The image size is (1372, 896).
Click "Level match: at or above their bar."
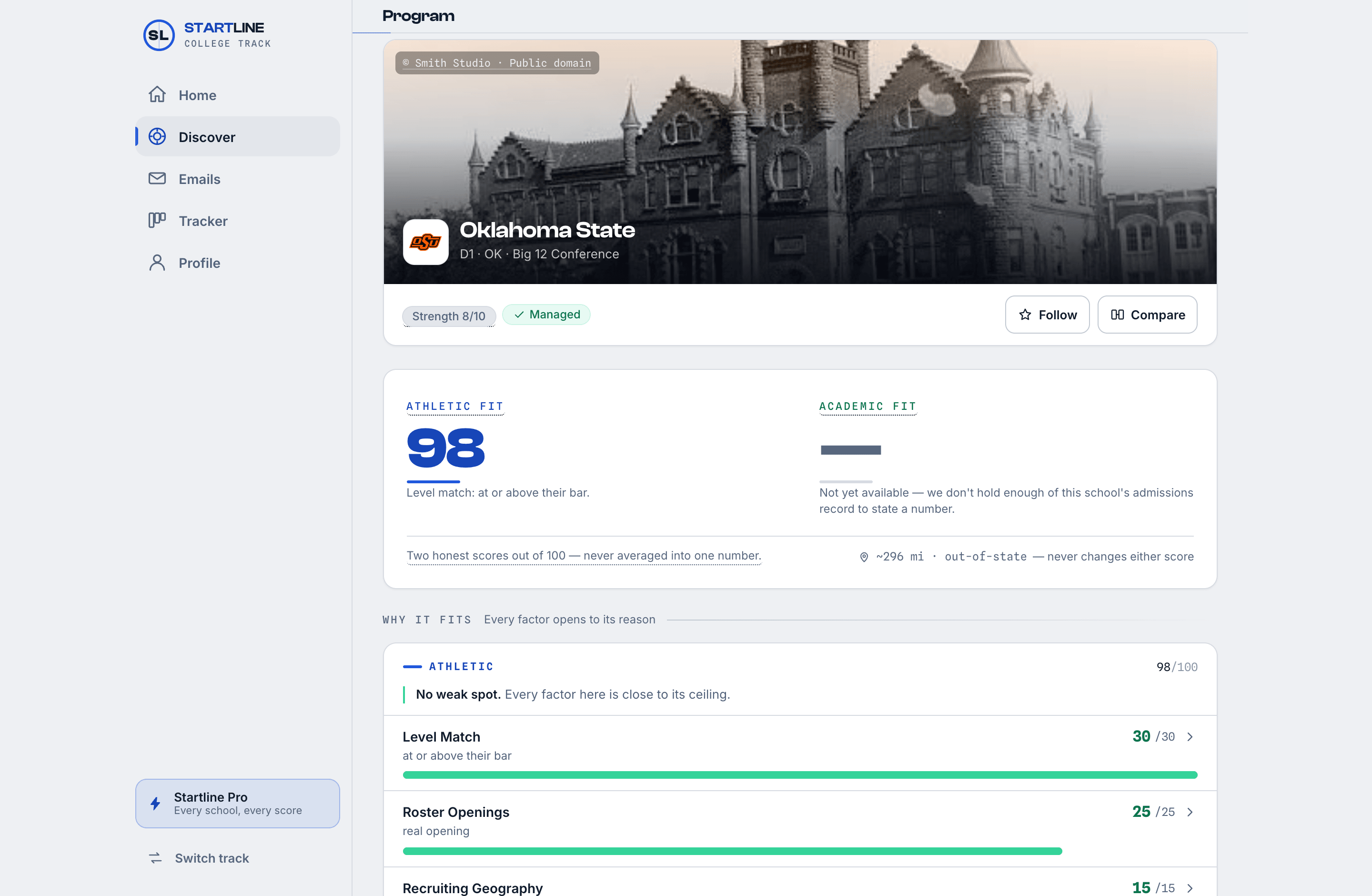(x=497, y=493)
